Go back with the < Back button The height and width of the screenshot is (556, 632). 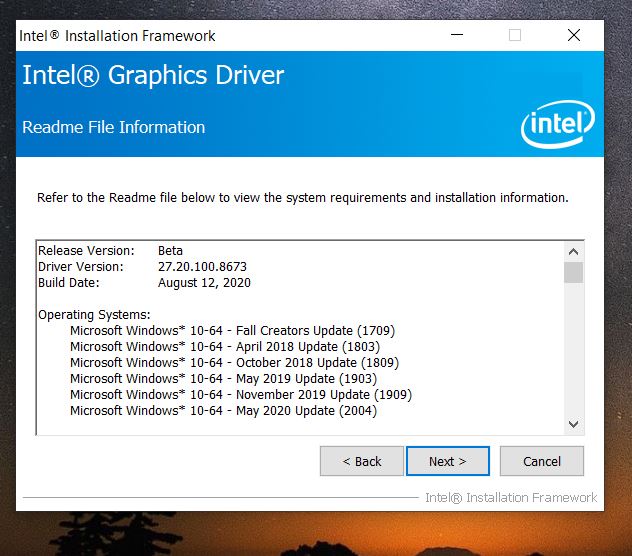point(362,461)
